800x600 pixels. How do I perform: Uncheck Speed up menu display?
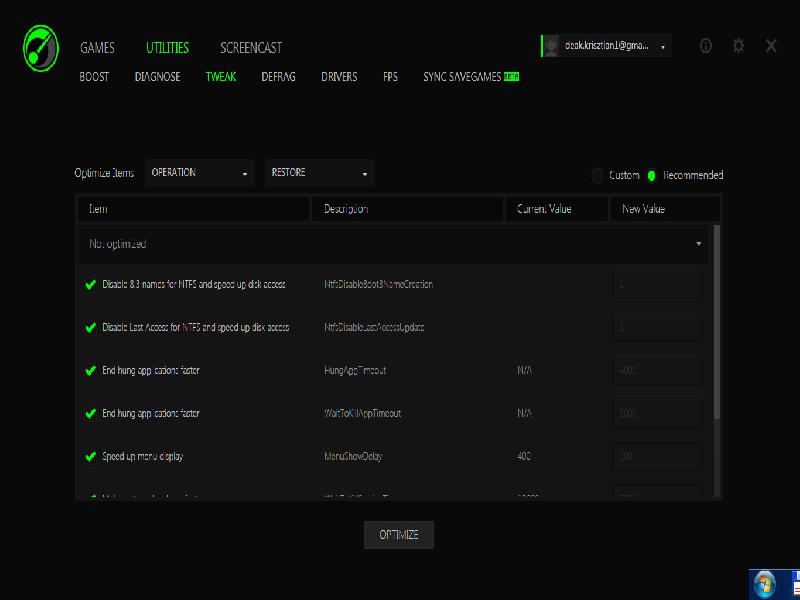click(91, 456)
